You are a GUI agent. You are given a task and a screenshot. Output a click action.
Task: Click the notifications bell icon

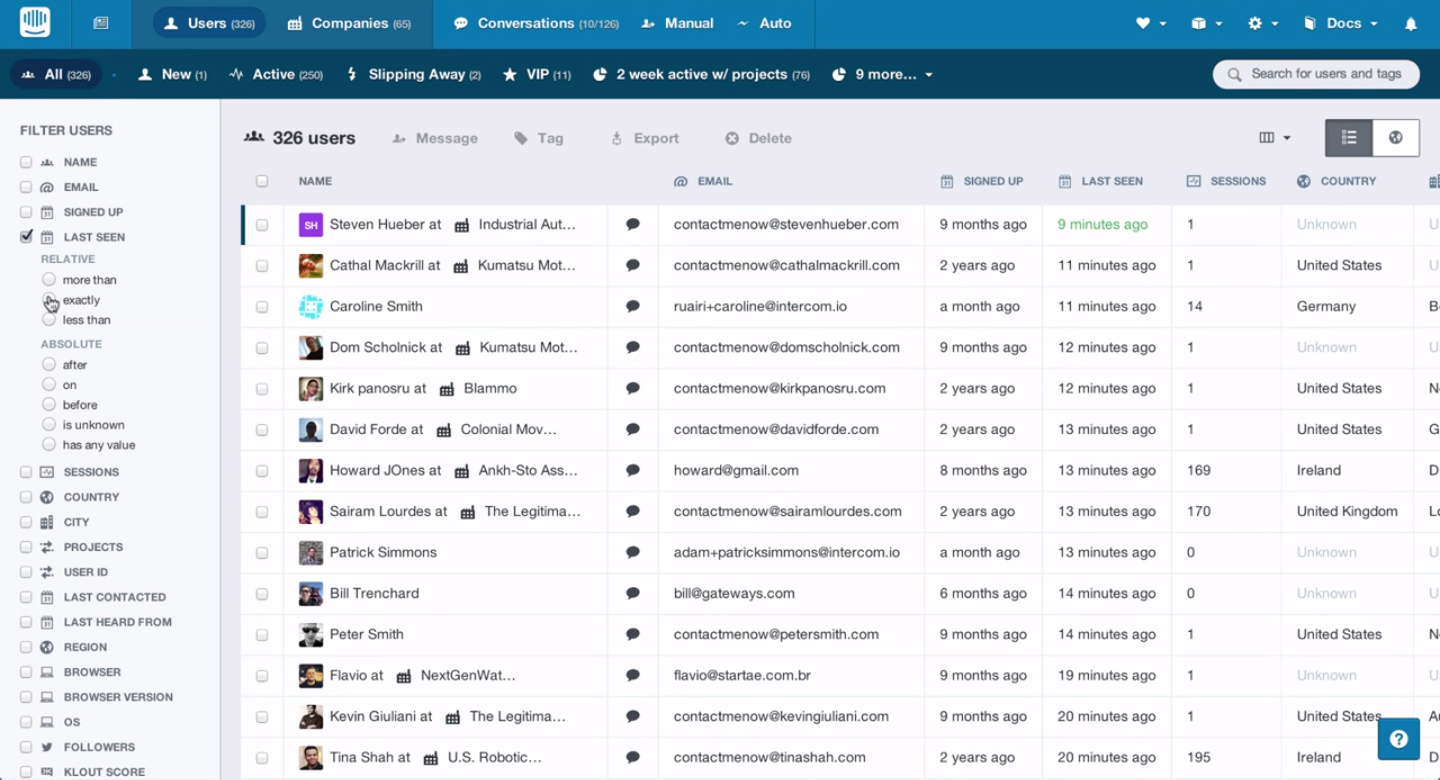tap(1411, 24)
